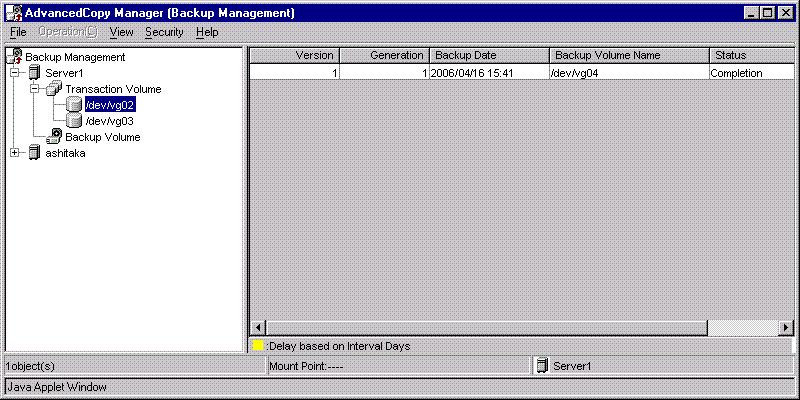Maximize the AdvancedCopy Manager window

click(767, 14)
